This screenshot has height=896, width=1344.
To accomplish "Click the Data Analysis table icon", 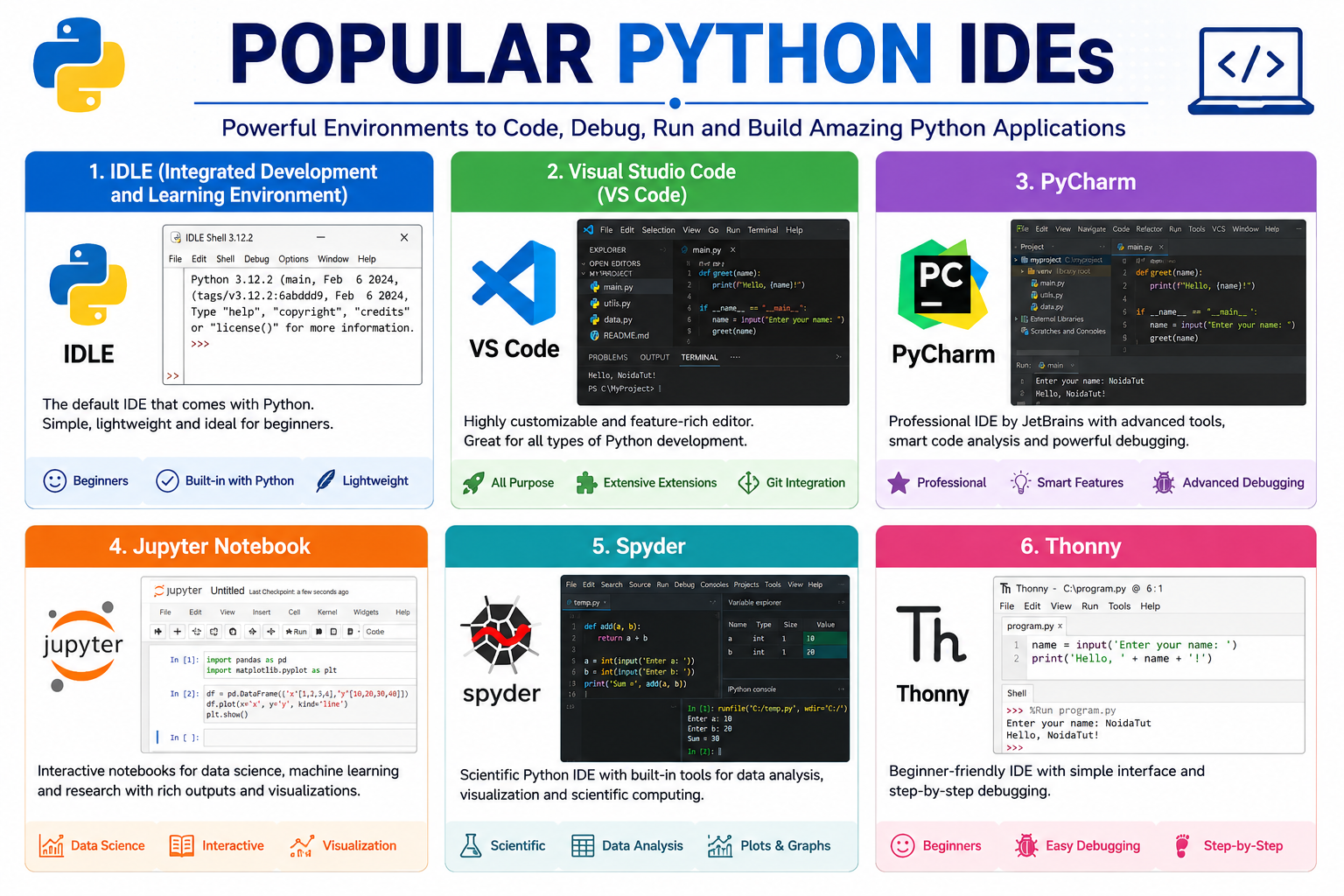I will click(583, 846).
